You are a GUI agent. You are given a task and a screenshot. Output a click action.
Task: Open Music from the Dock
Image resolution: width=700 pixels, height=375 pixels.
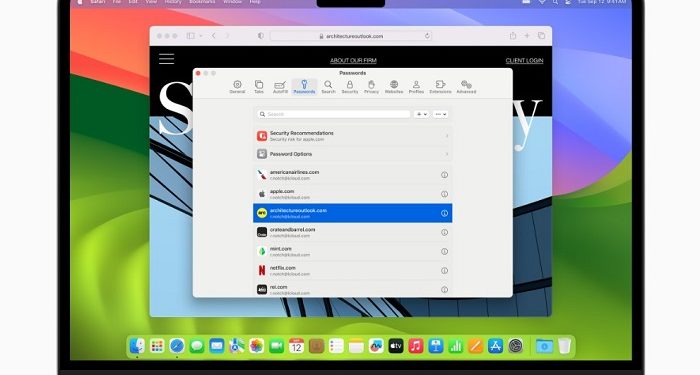click(x=416, y=346)
